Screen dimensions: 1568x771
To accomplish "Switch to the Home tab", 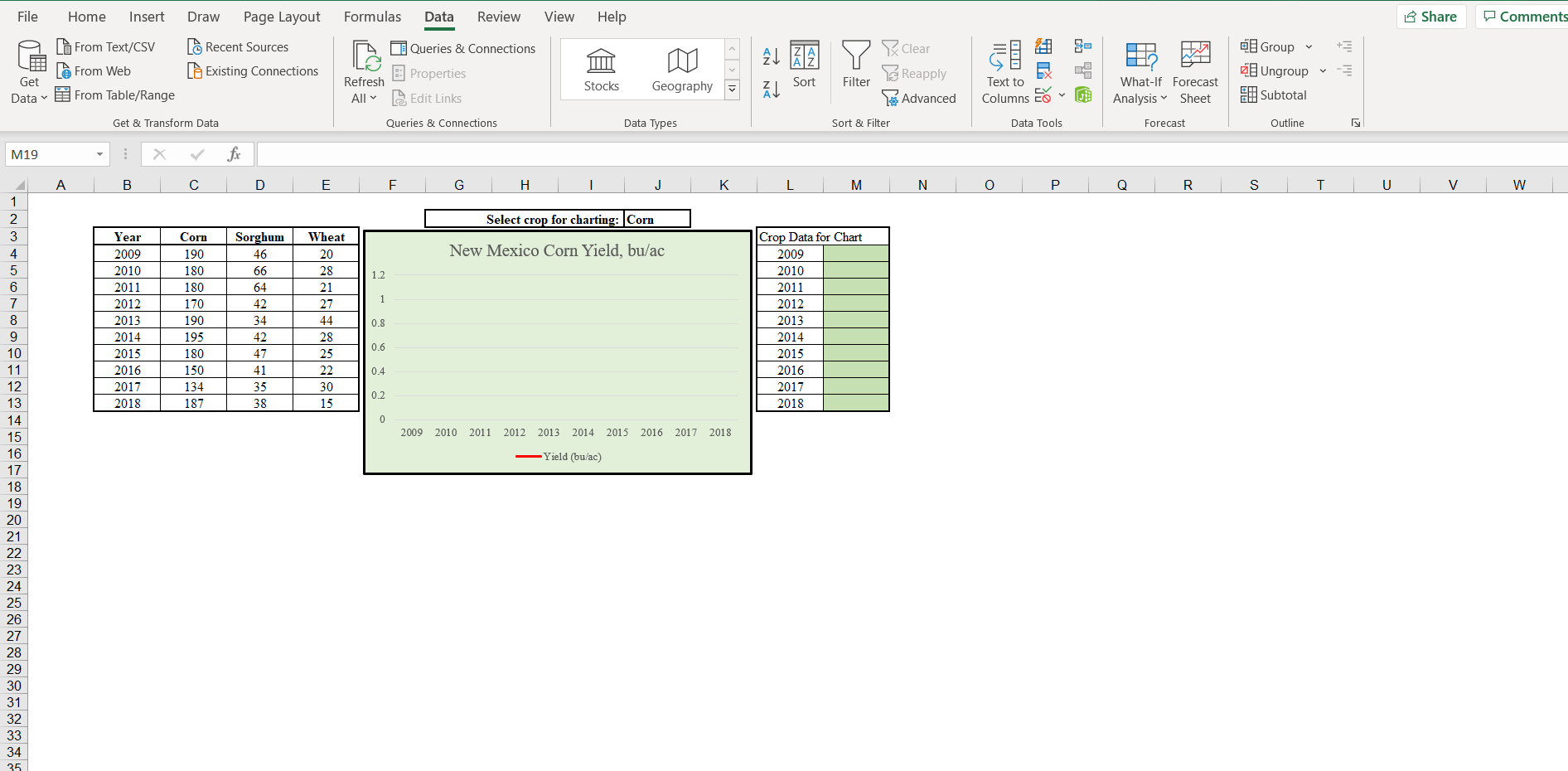I will point(87,17).
